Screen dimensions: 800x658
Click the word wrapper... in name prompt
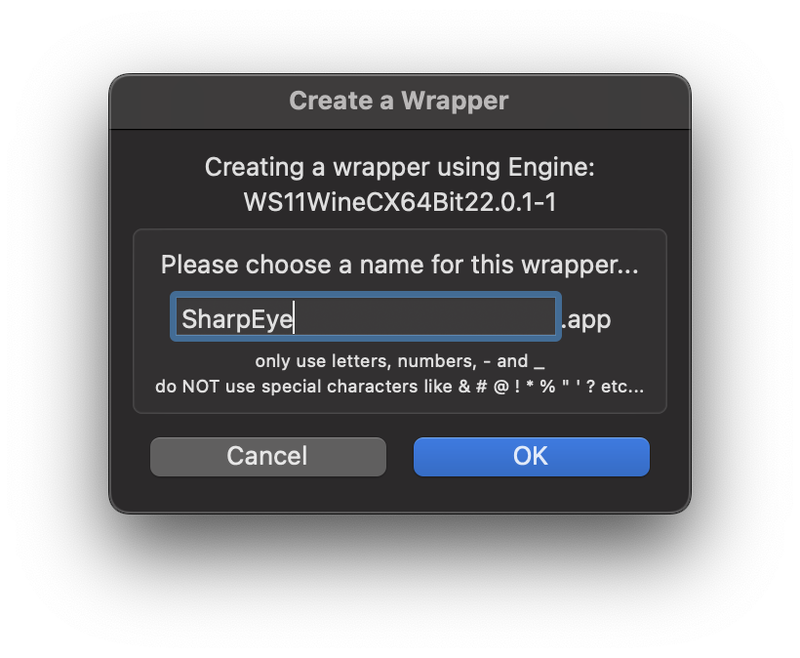pos(580,266)
